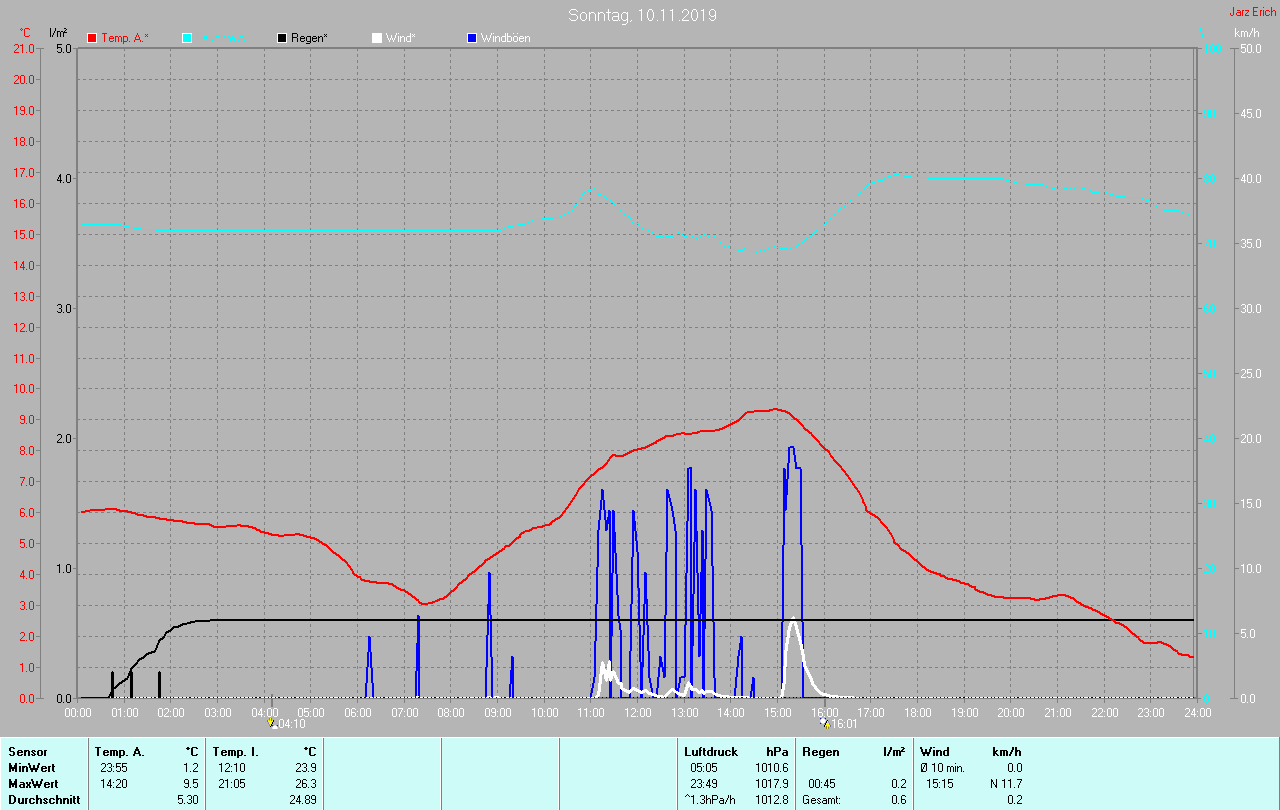Click the Regen legend label
The image size is (1280, 810).
311,38
